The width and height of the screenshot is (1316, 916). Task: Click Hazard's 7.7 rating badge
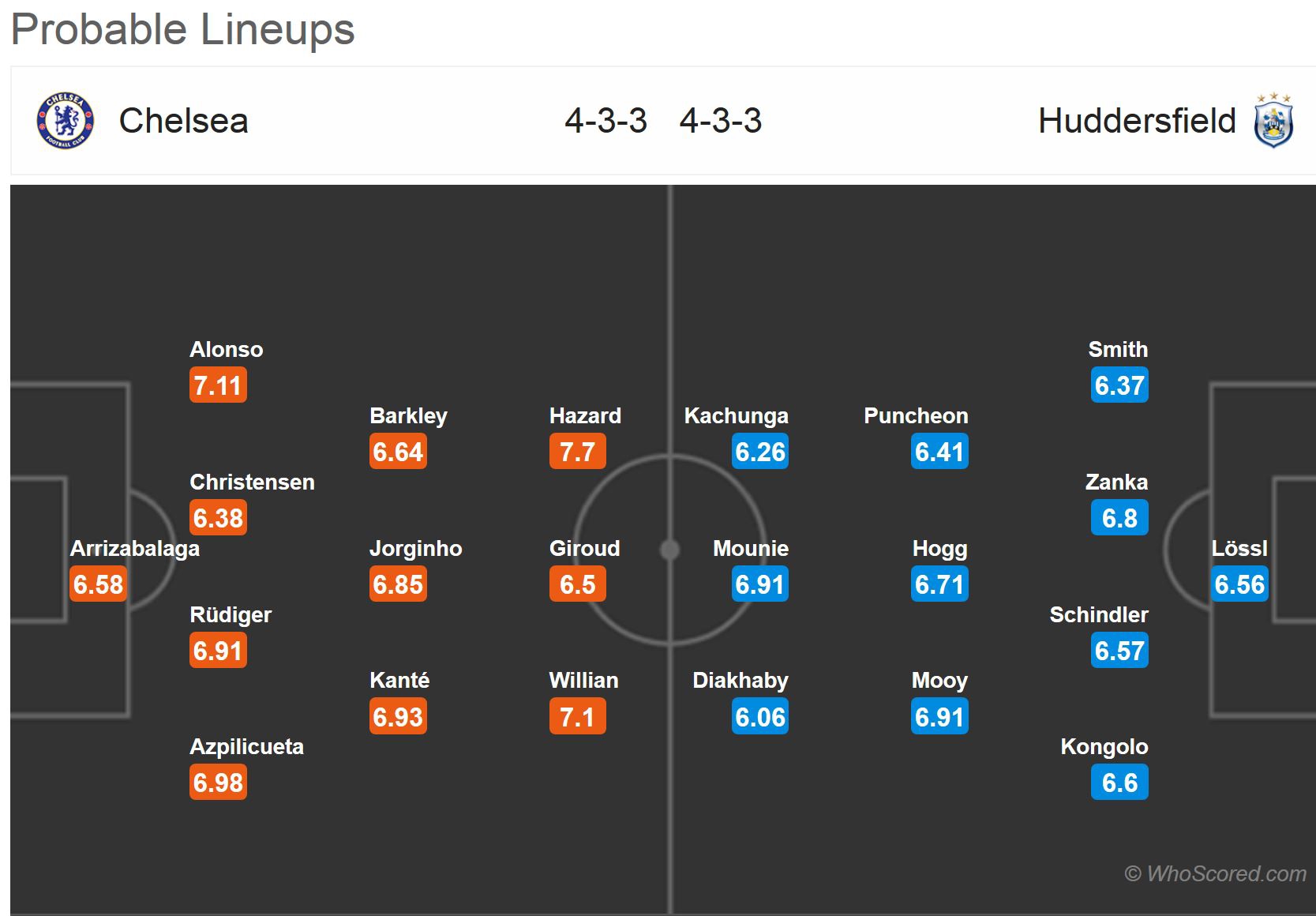[577, 452]
